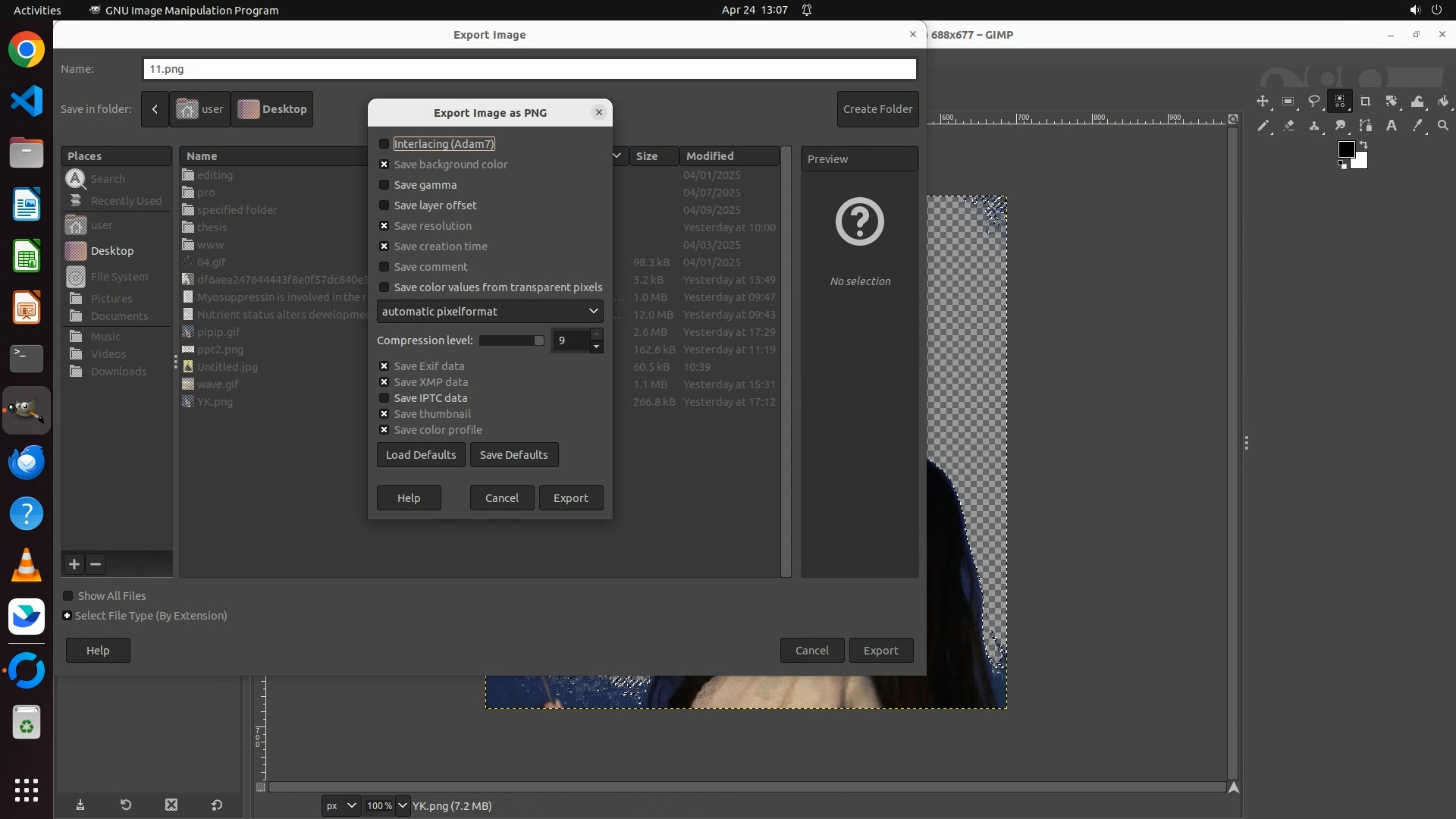Select the Clone stamp tool
1456x819 pixels.
(x=1314, y=126)
